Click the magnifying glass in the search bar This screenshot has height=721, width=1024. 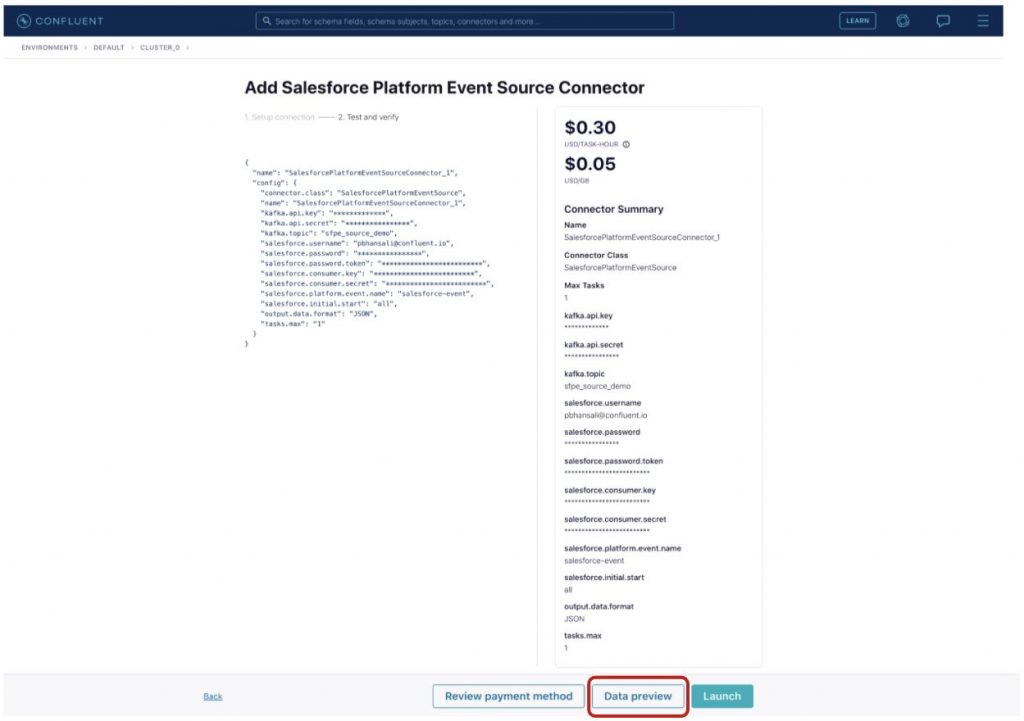tap(264, 20)
